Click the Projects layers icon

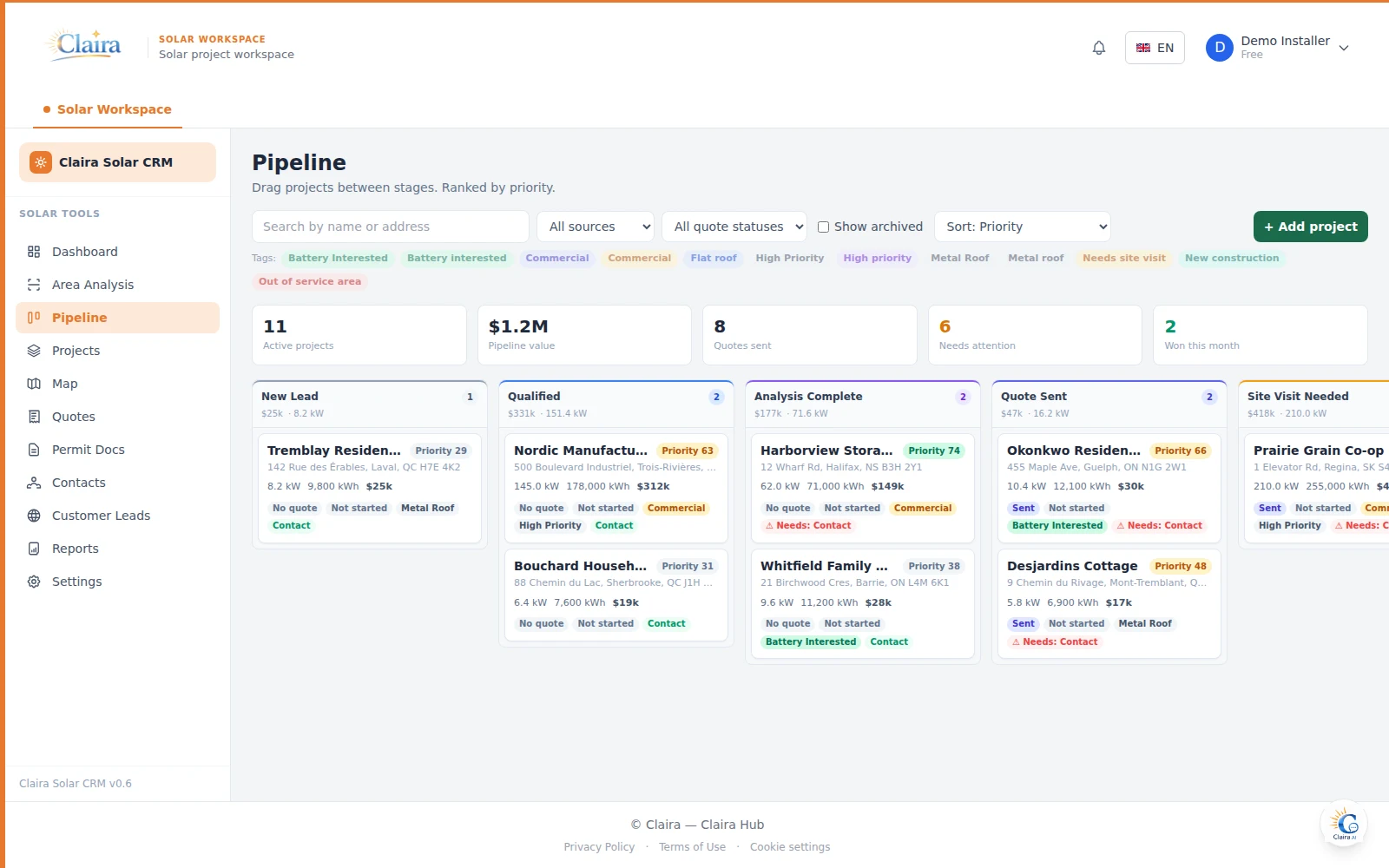[34, 351]
